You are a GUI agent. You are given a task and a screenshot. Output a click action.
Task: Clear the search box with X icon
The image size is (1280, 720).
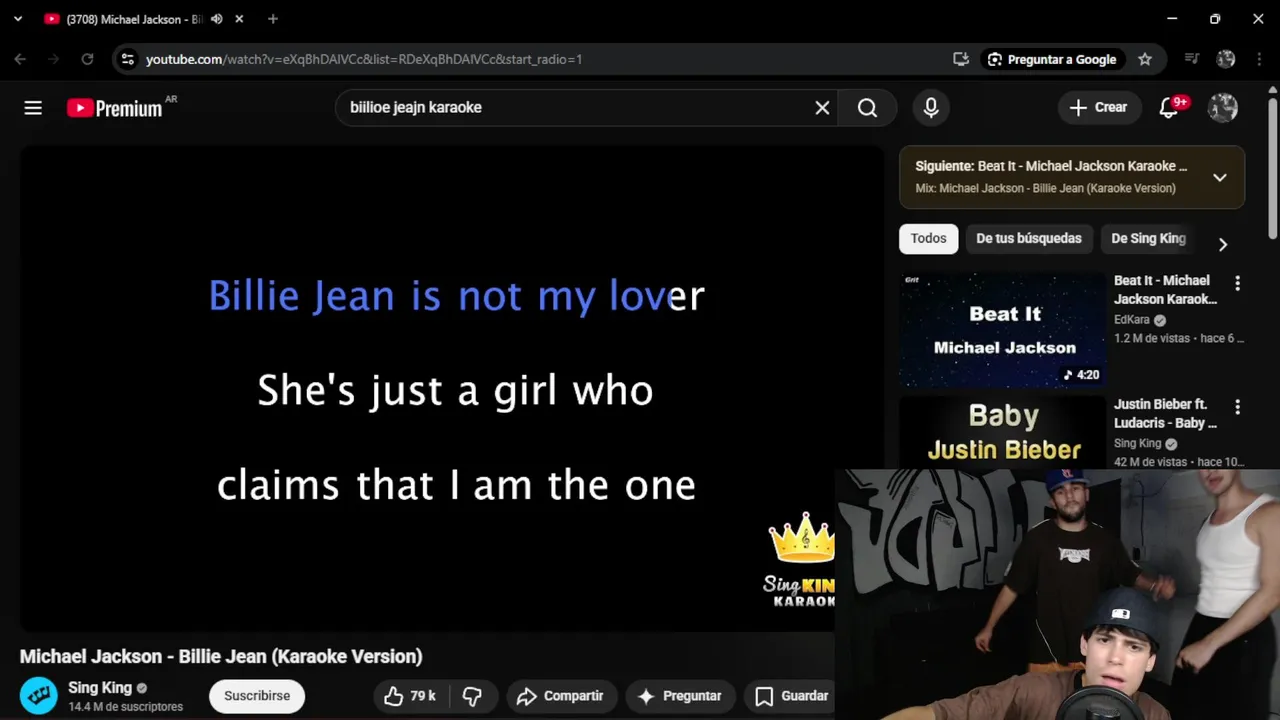click(822, 108)
